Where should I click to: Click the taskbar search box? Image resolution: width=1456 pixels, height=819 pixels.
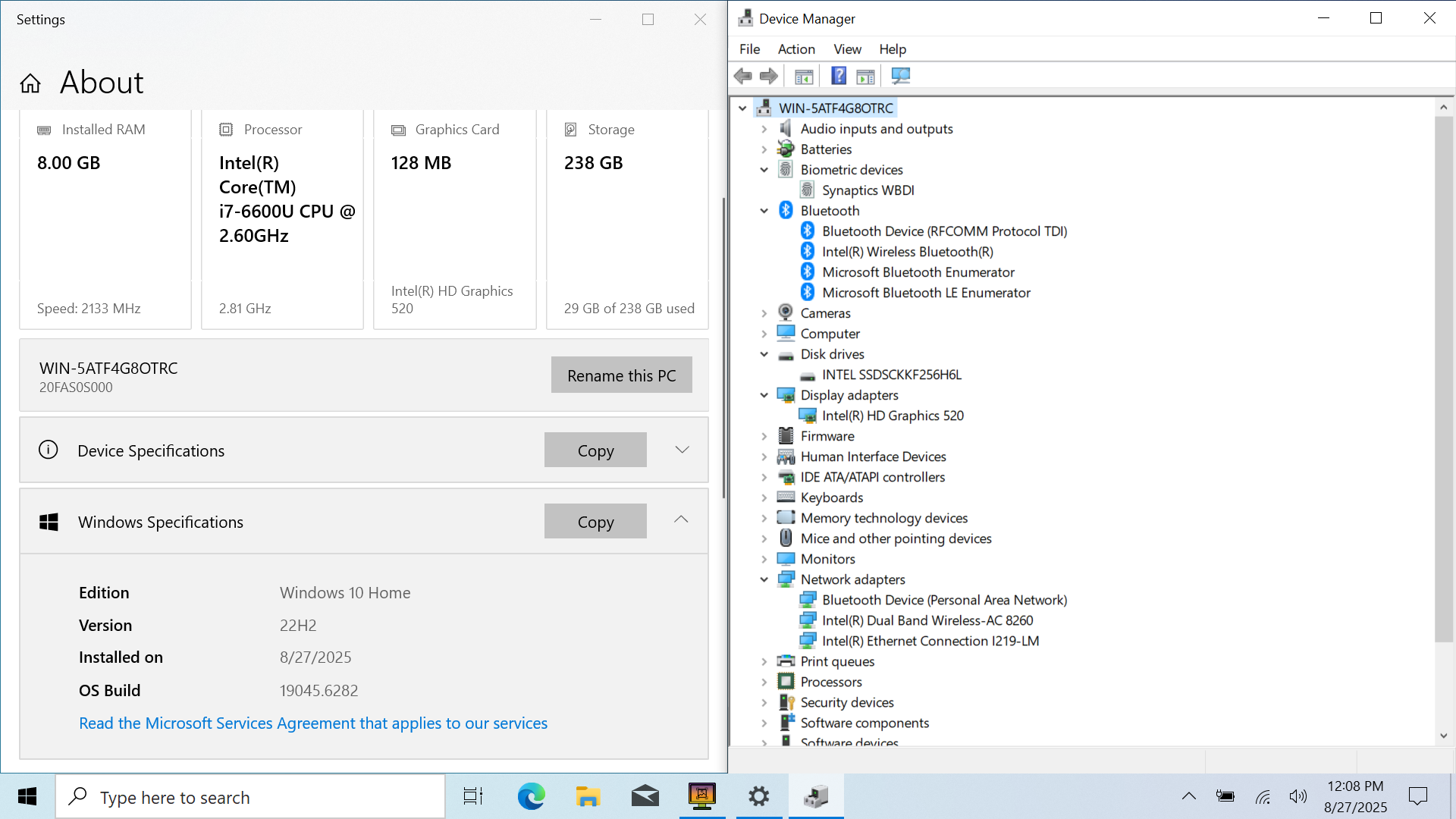(250, 796)
